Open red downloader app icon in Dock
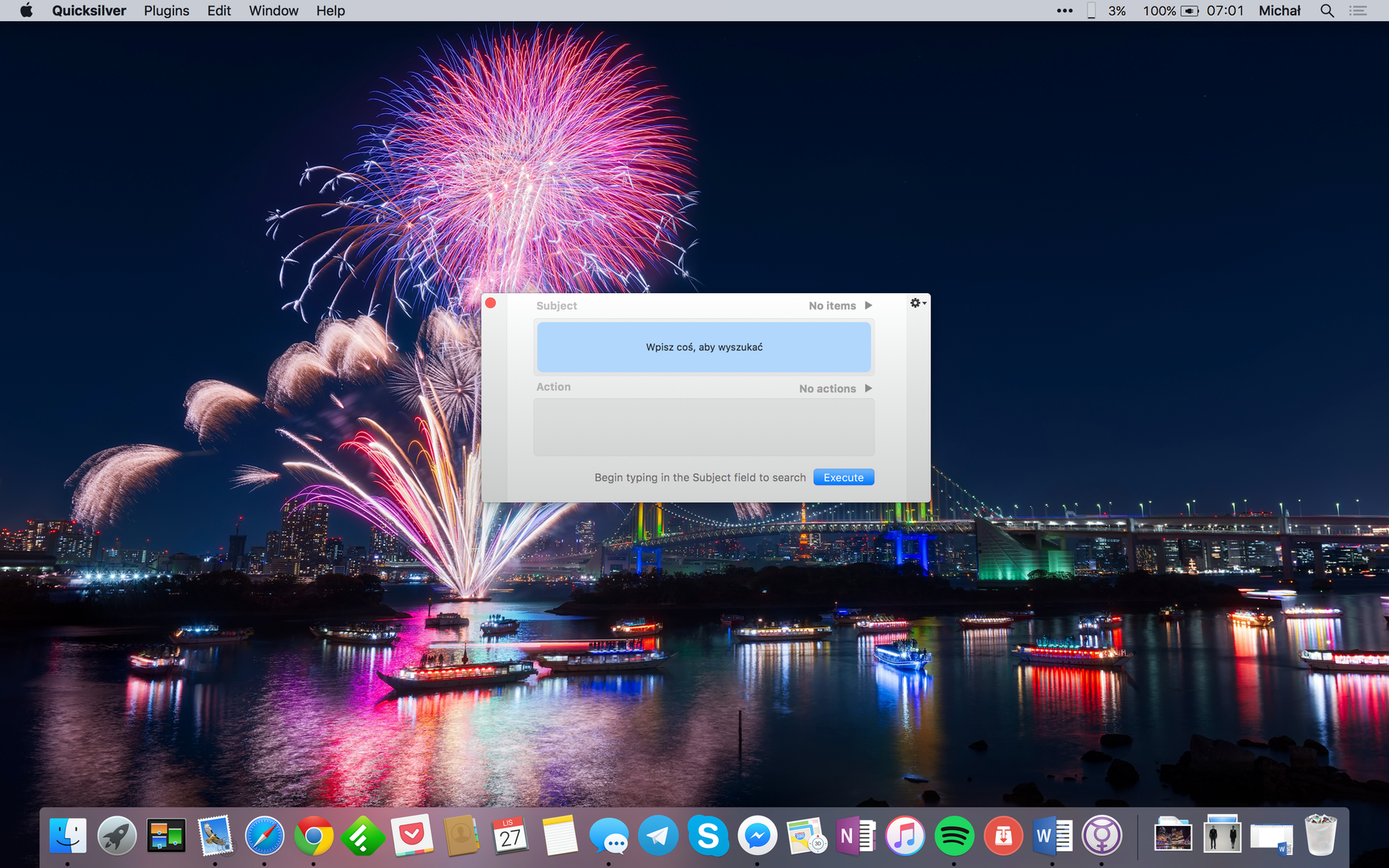 [x=1004, y=836]
